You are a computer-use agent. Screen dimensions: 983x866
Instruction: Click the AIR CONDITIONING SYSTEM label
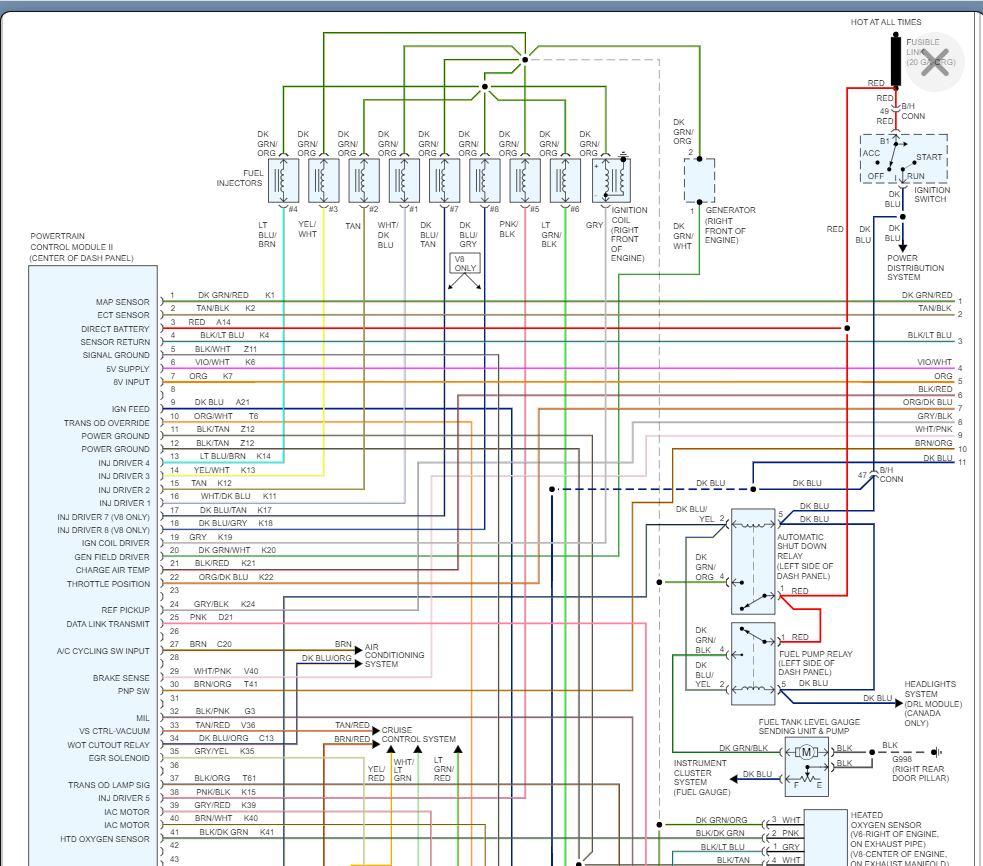click(x=394, y=655)
